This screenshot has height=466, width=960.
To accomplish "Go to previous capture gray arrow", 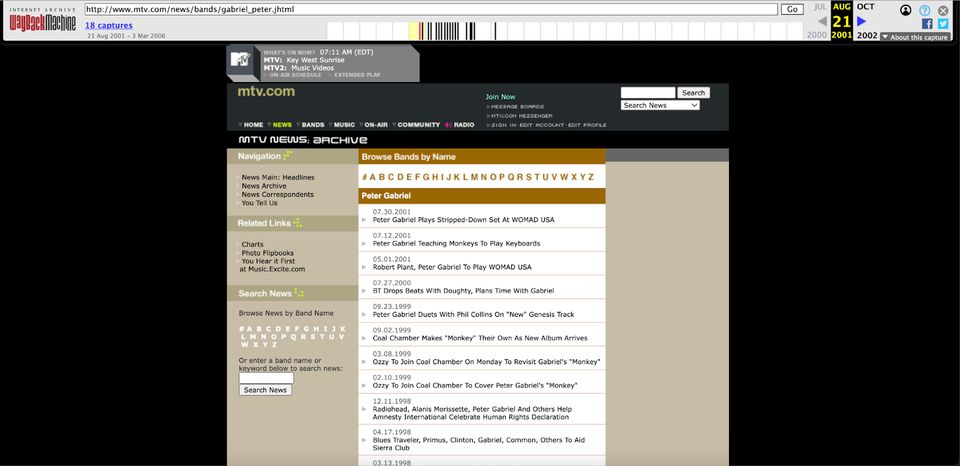I will (822, 21).
